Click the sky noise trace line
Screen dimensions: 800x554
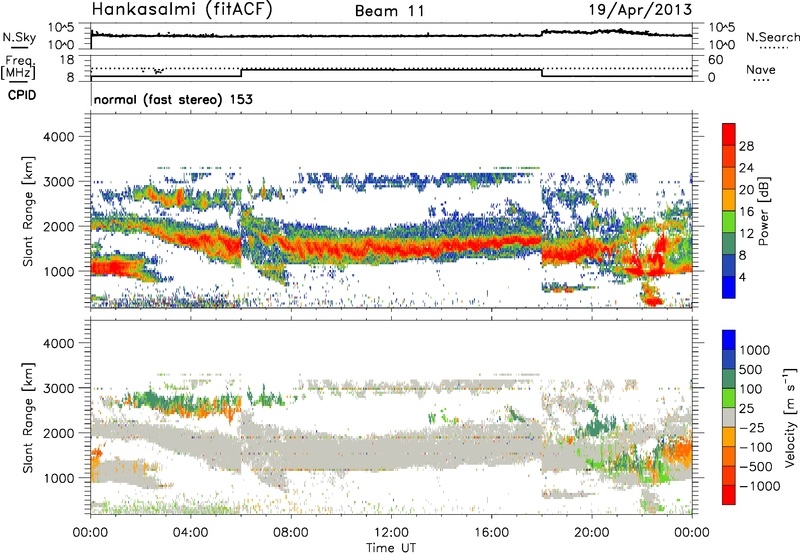click(x=391, y=35)
